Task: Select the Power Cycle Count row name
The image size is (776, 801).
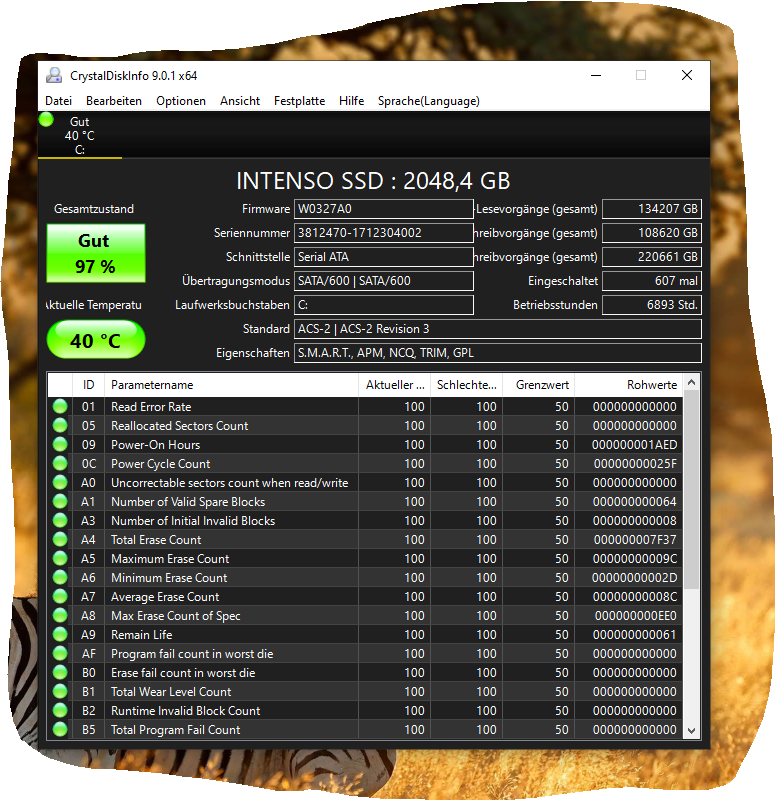Action: pyautogui.click(x=160, y=463)
